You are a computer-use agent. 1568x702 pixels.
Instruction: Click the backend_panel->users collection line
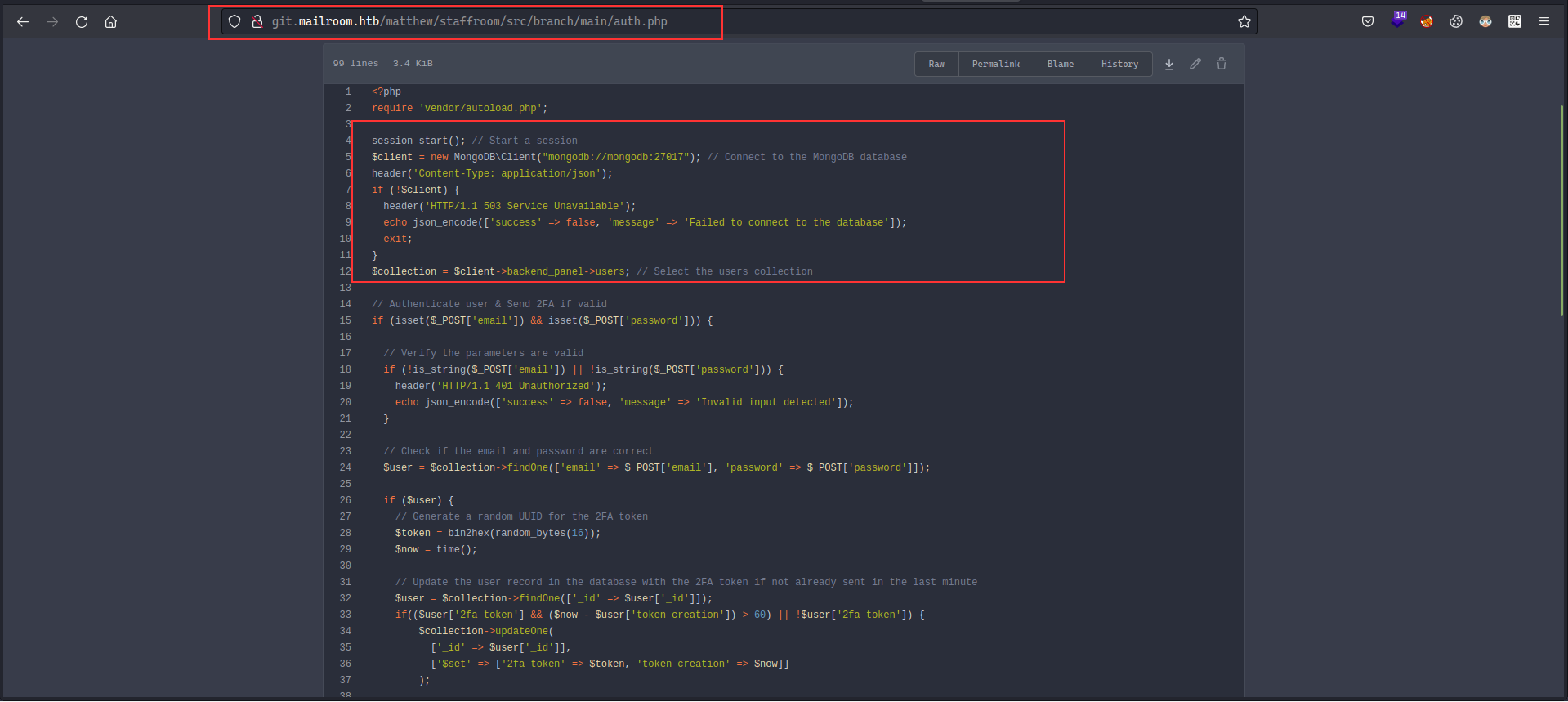pos(592,271)
